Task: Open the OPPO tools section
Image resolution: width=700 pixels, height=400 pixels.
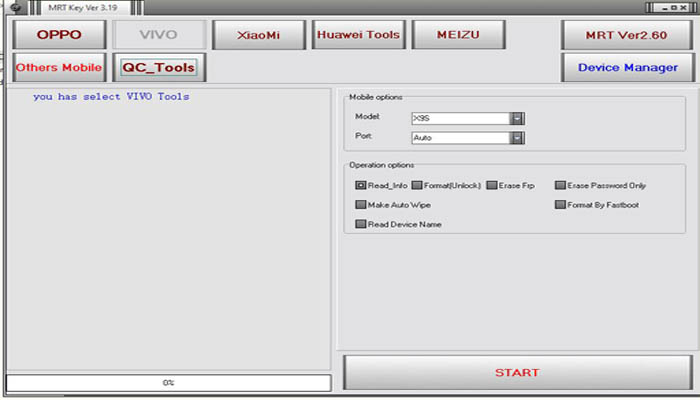Action: [59, 34]
